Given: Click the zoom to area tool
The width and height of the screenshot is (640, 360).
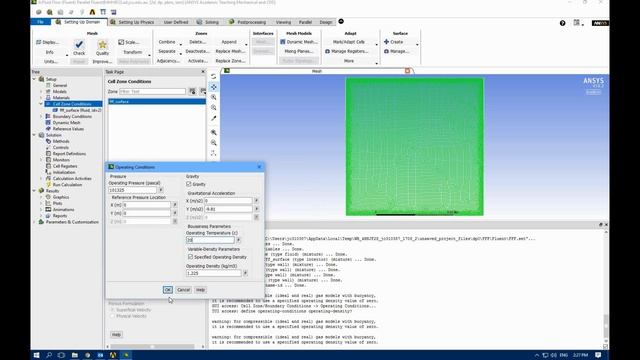Looking at the screenshot, I should (213, 107).
